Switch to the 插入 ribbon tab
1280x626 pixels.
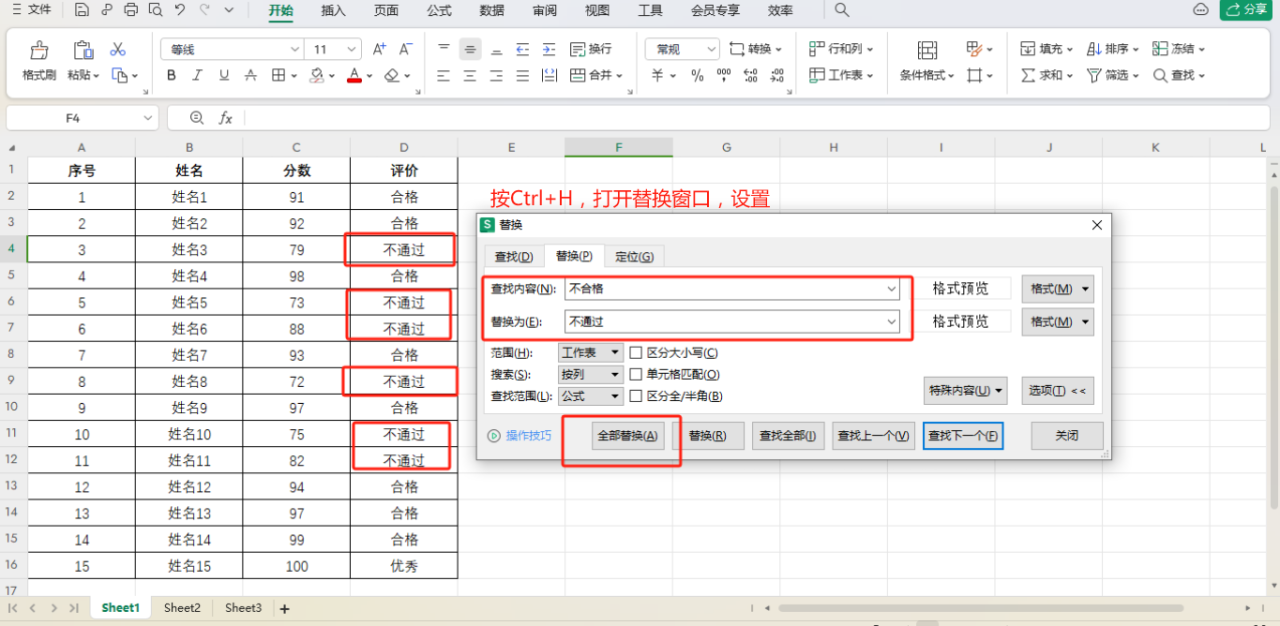334,10
